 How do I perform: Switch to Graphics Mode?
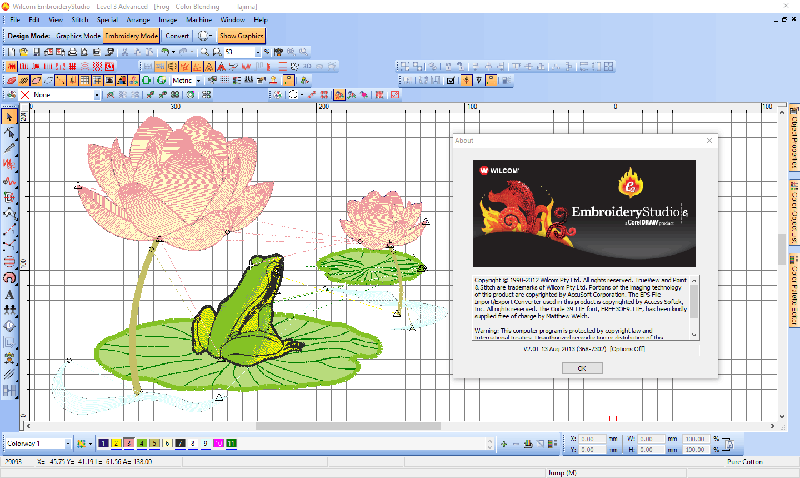click(78, 36)
